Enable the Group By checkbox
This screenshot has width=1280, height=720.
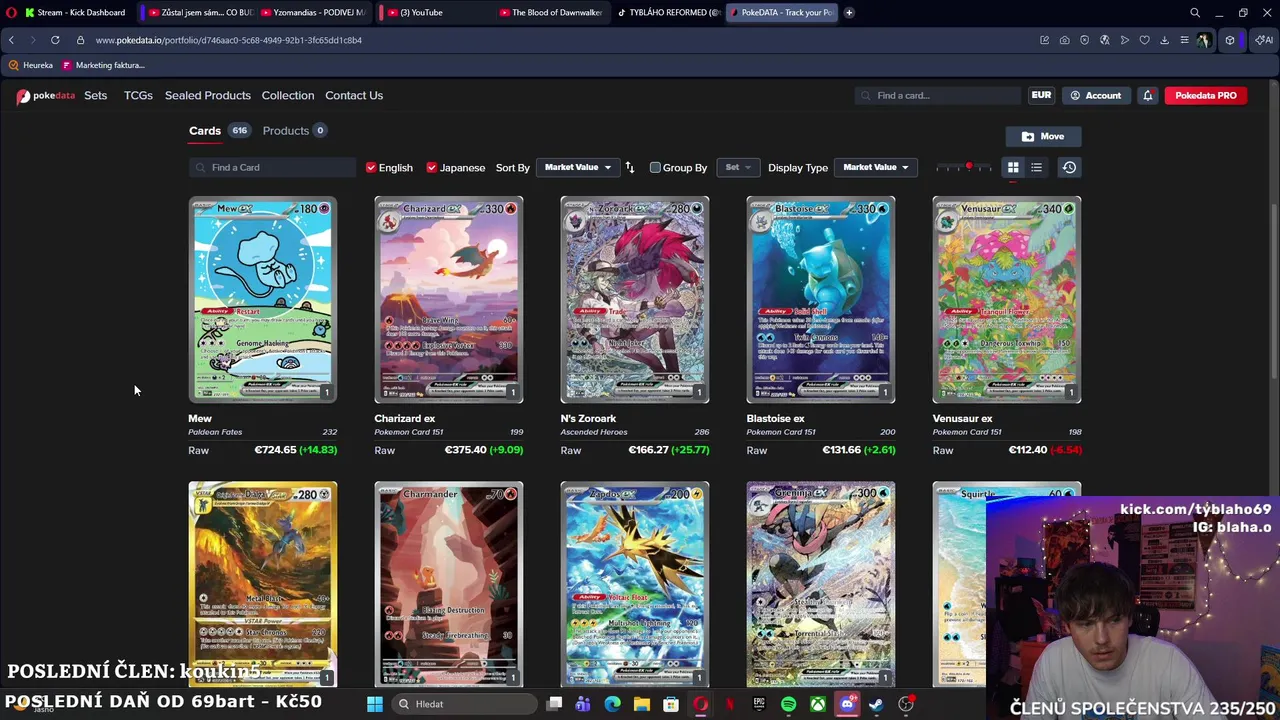655,168
